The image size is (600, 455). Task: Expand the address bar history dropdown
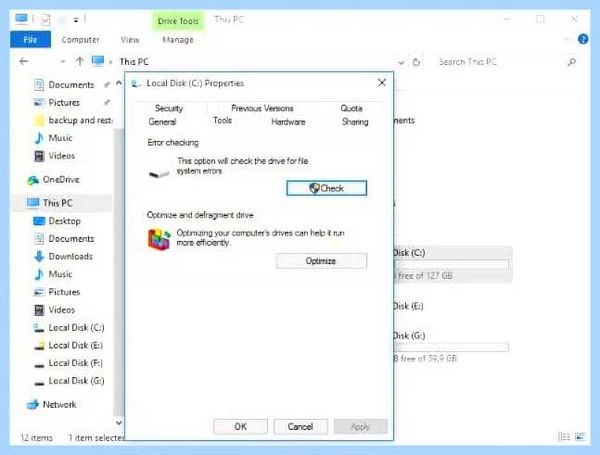401,62
